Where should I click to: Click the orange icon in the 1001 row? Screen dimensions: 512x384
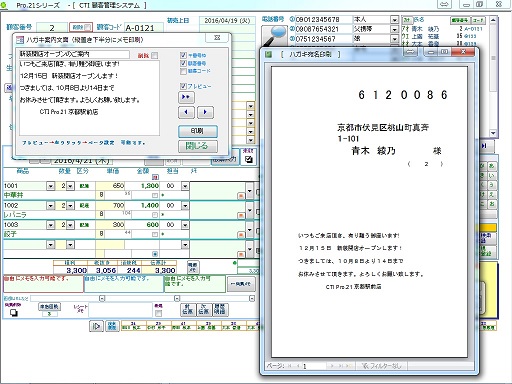pyautogui.click(x=241, y=196)
